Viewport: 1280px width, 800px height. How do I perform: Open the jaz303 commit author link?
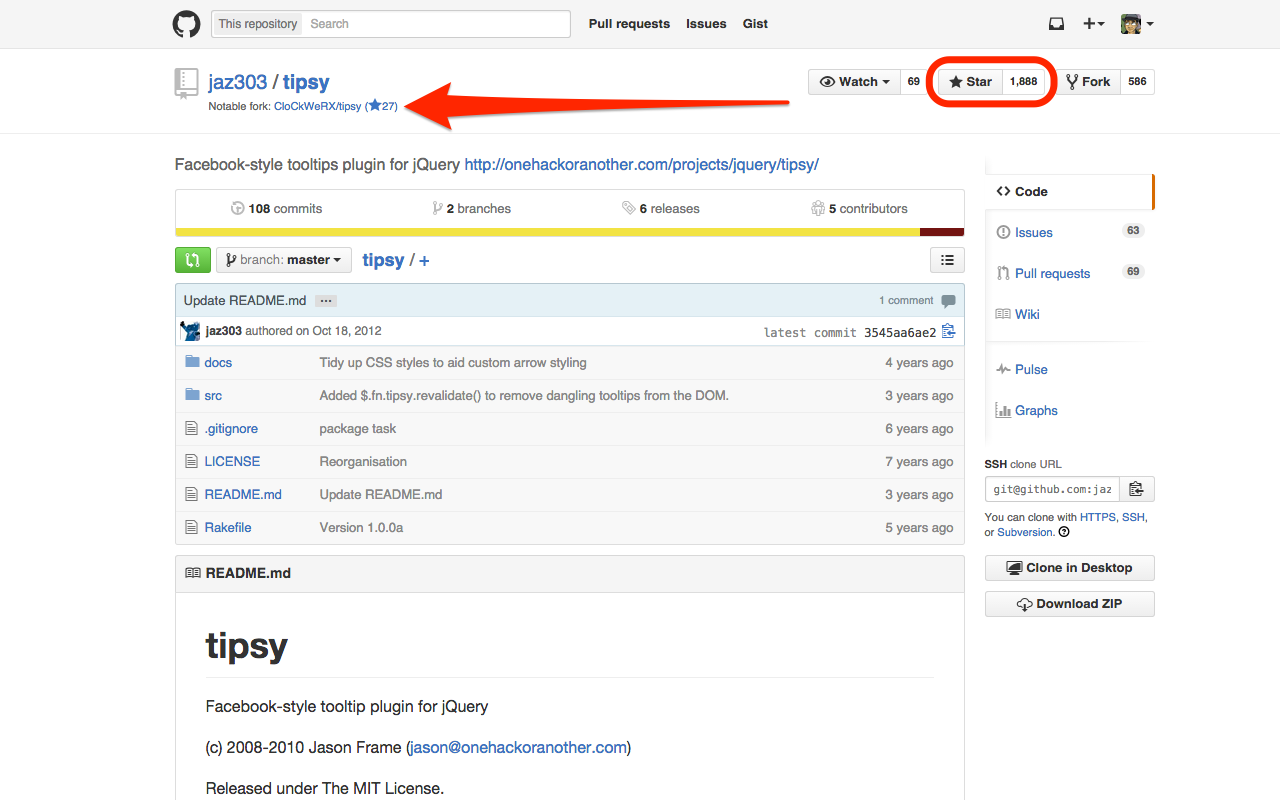[224, 331]
